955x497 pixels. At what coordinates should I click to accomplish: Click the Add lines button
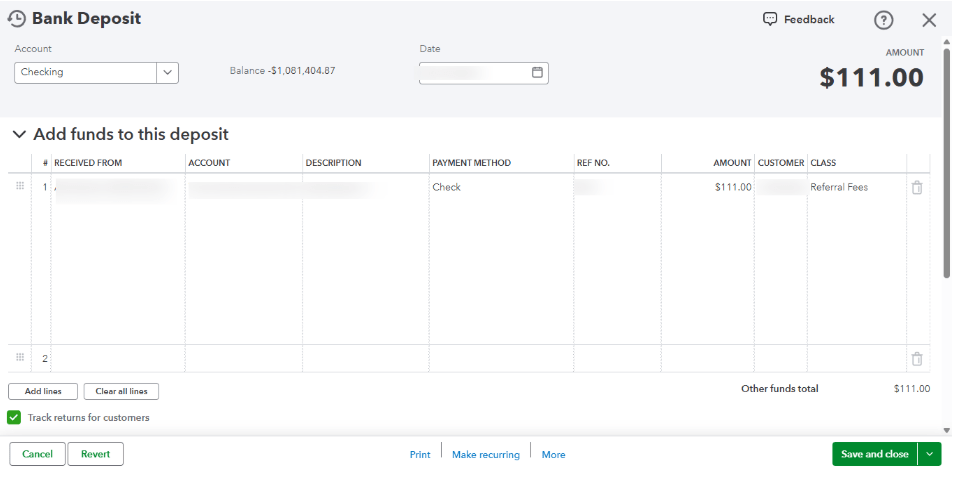[x=43, y=391]
